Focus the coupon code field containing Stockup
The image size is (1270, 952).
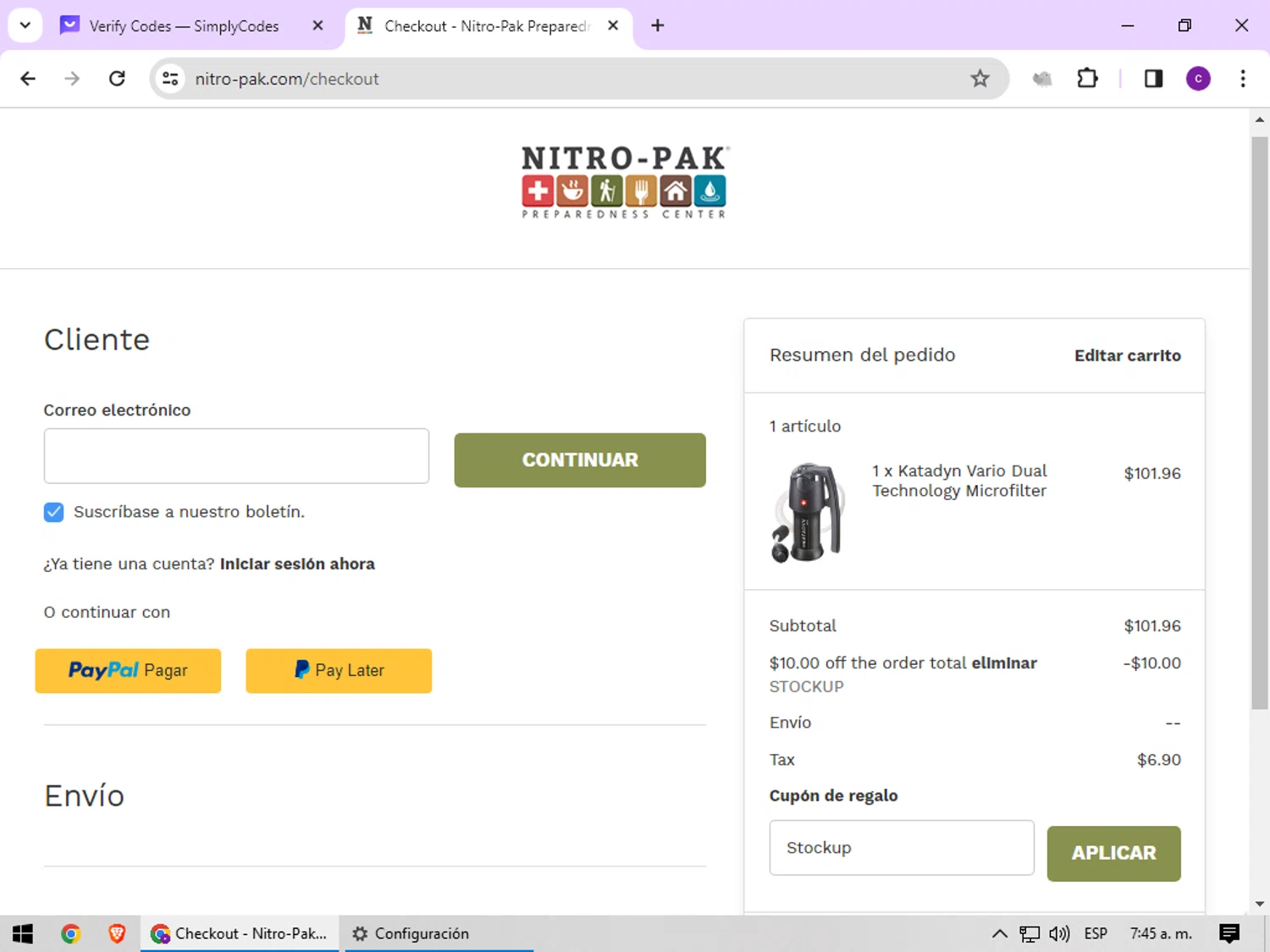point(902,848)
